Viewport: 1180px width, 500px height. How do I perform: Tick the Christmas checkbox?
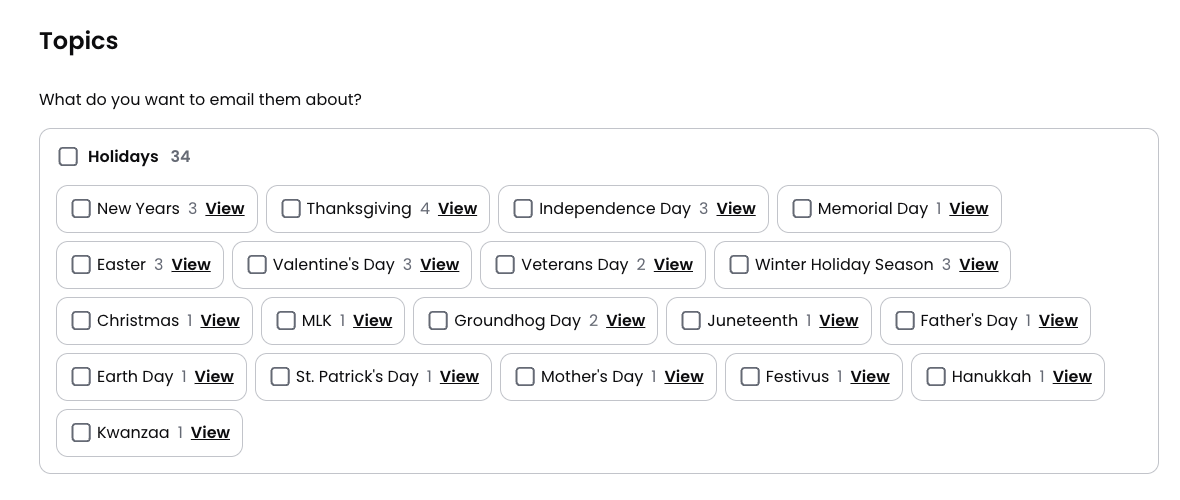click(x=81, y=321)
